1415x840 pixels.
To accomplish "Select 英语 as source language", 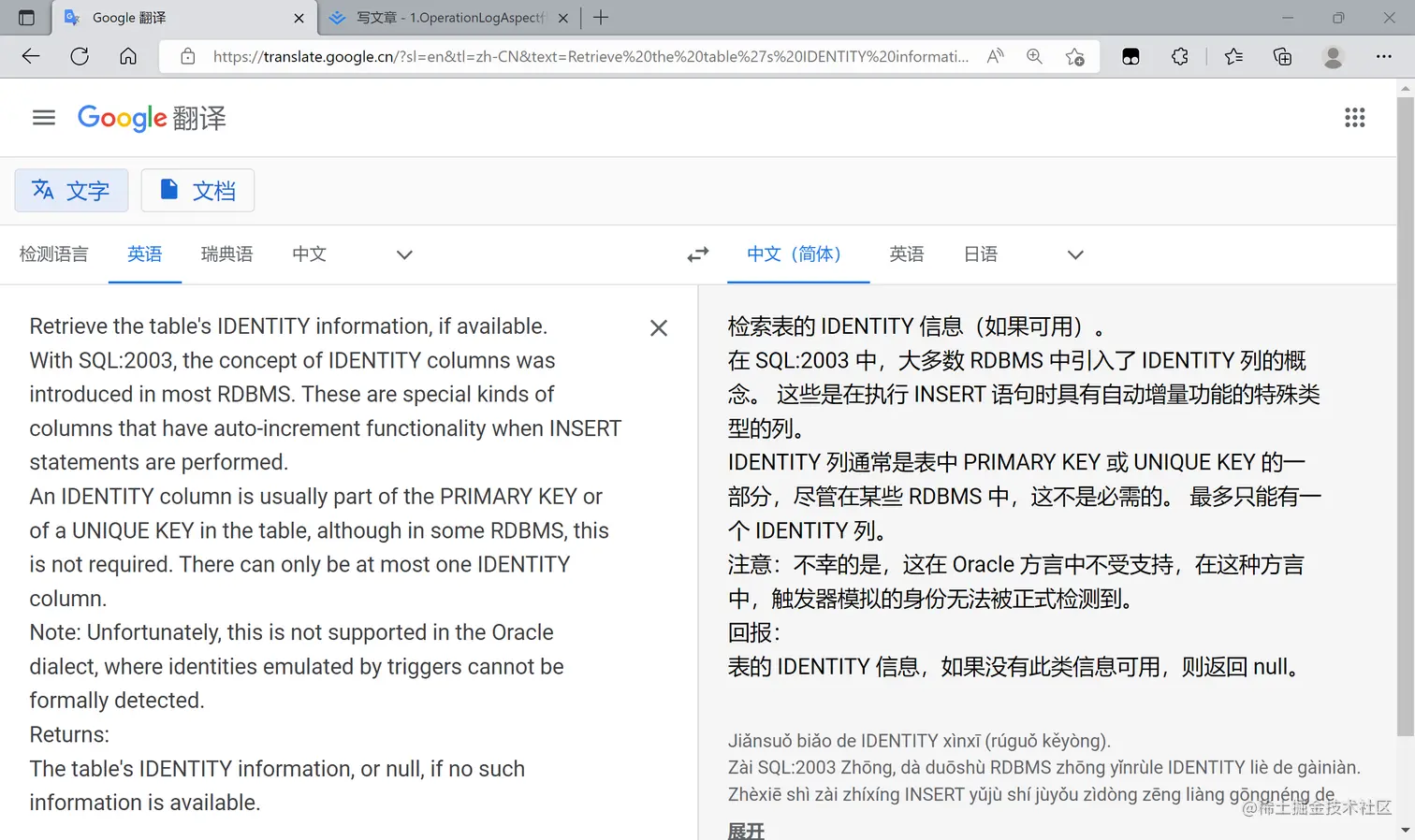I will 145,254.
